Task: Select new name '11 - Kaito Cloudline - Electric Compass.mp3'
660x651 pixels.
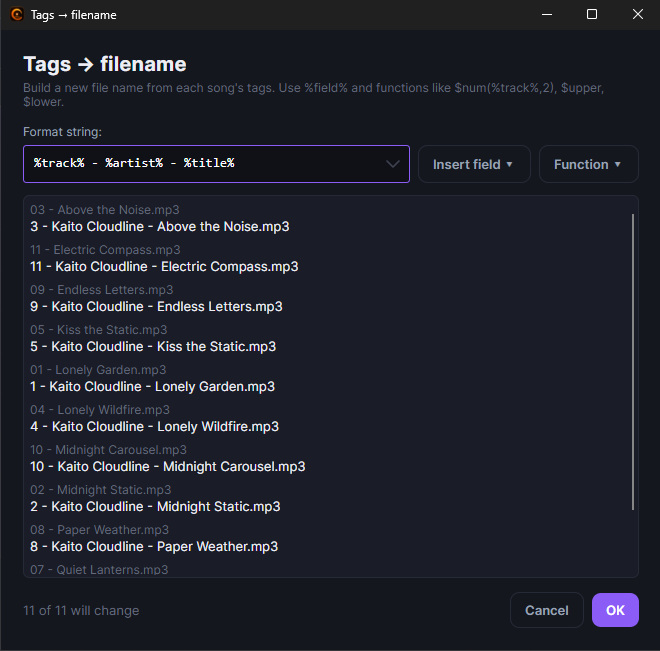Action: [164, 266]
